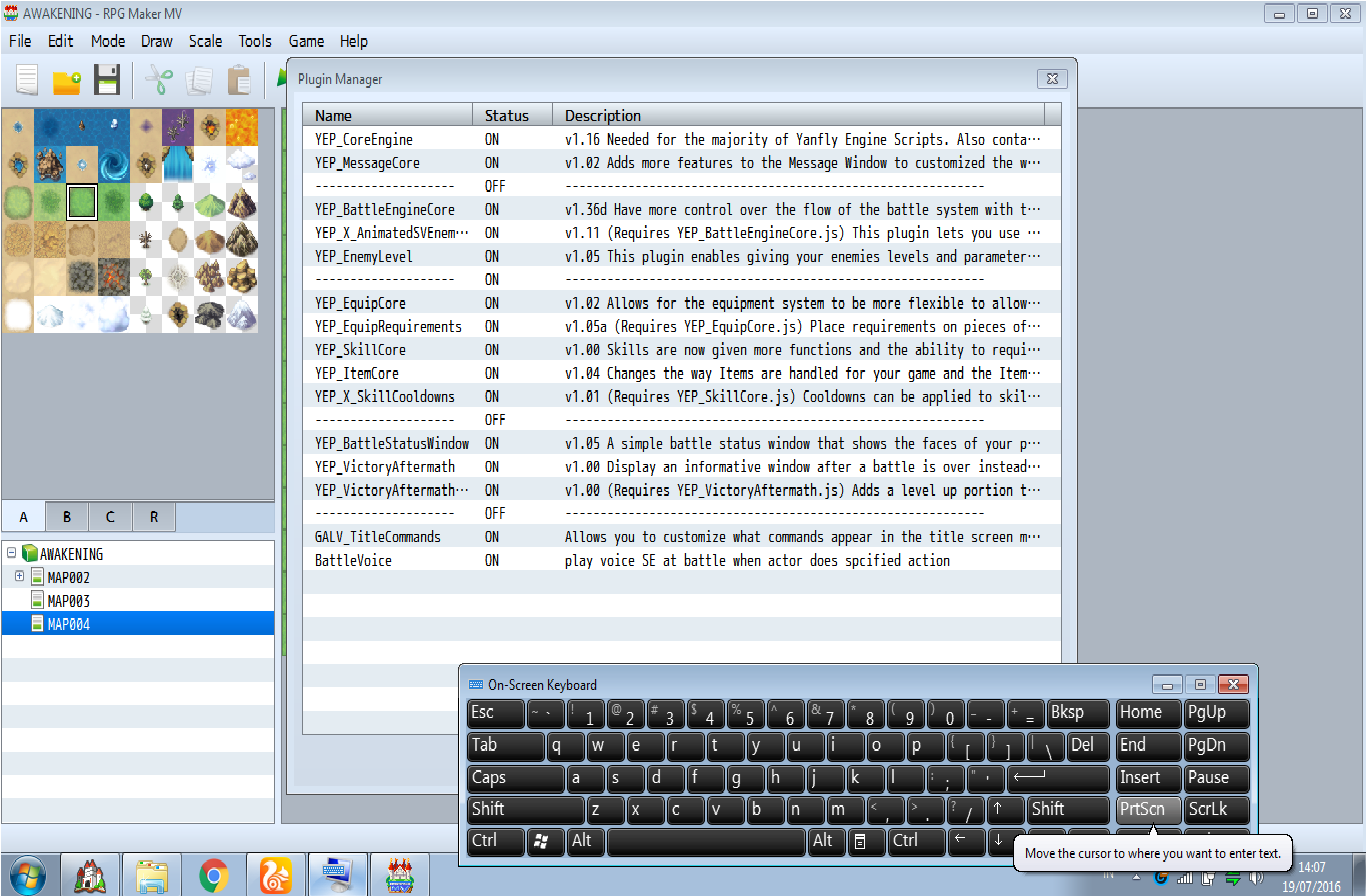Screen dimensions: 1366x896
Task: Open Google Chrome from the taskbar
Action: point(212,876)
